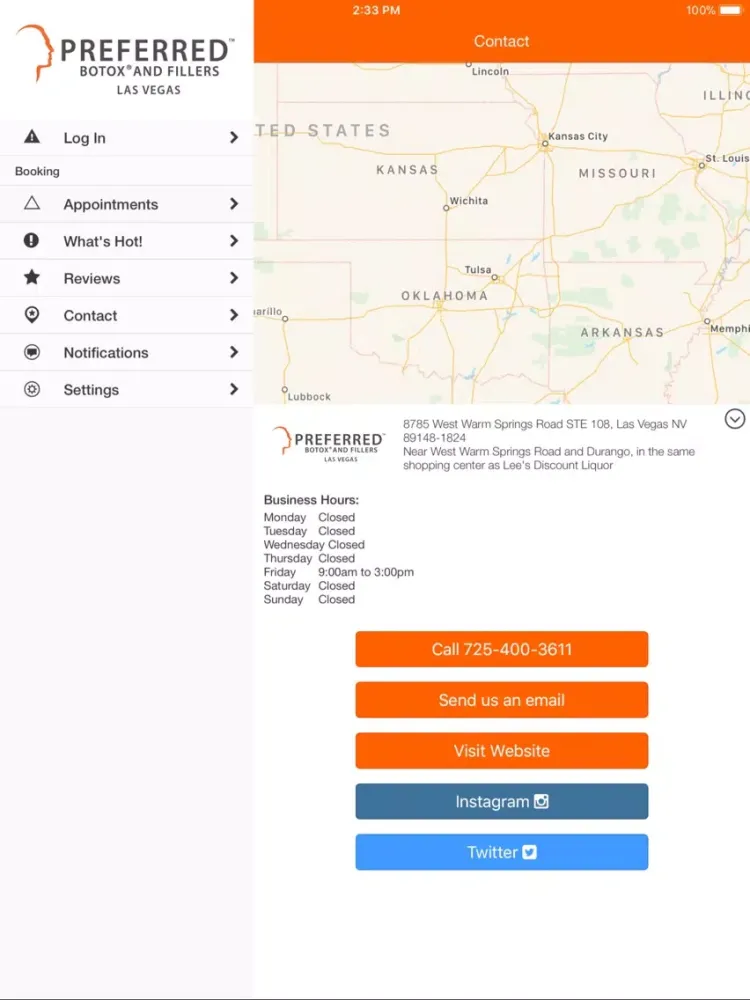Image resolution: width=750 pixels, height=1000 pixels.
Task: Tap the battery icon in status bar
Action: click(x=730, y=10)
